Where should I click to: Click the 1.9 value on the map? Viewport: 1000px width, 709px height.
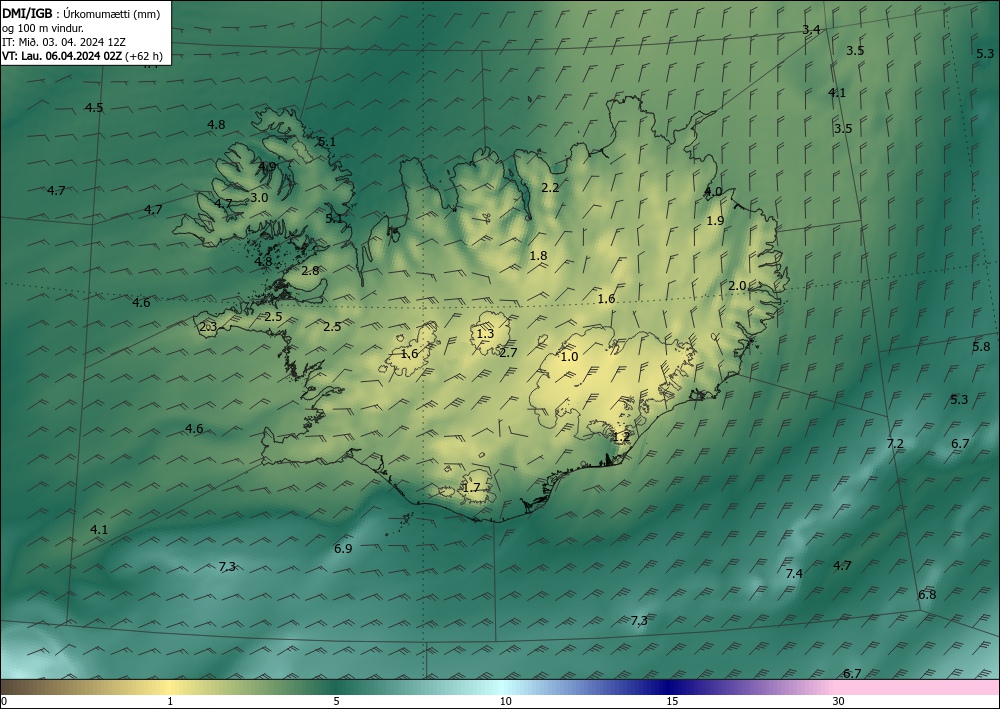point(716,221)
